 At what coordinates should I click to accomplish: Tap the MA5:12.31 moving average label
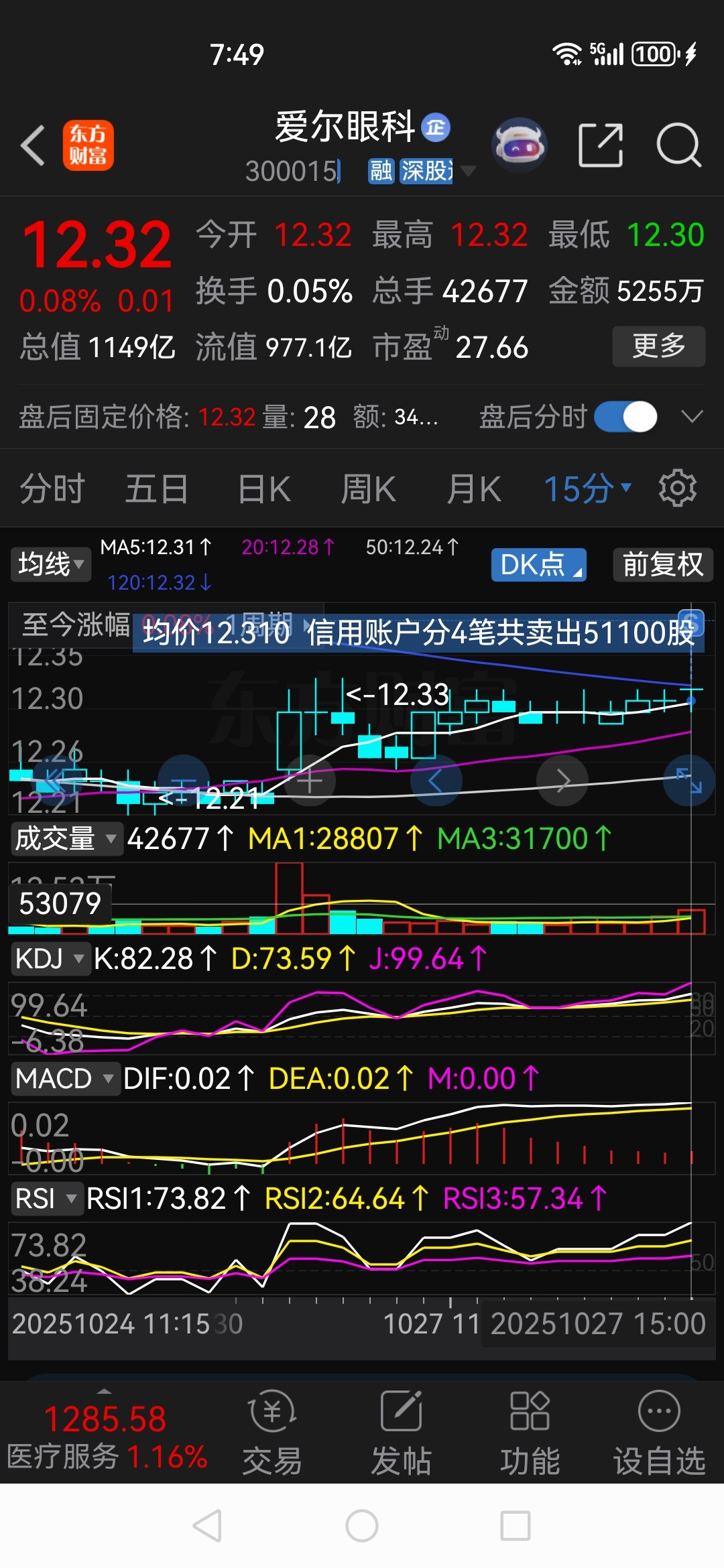[x=156, y=547]
